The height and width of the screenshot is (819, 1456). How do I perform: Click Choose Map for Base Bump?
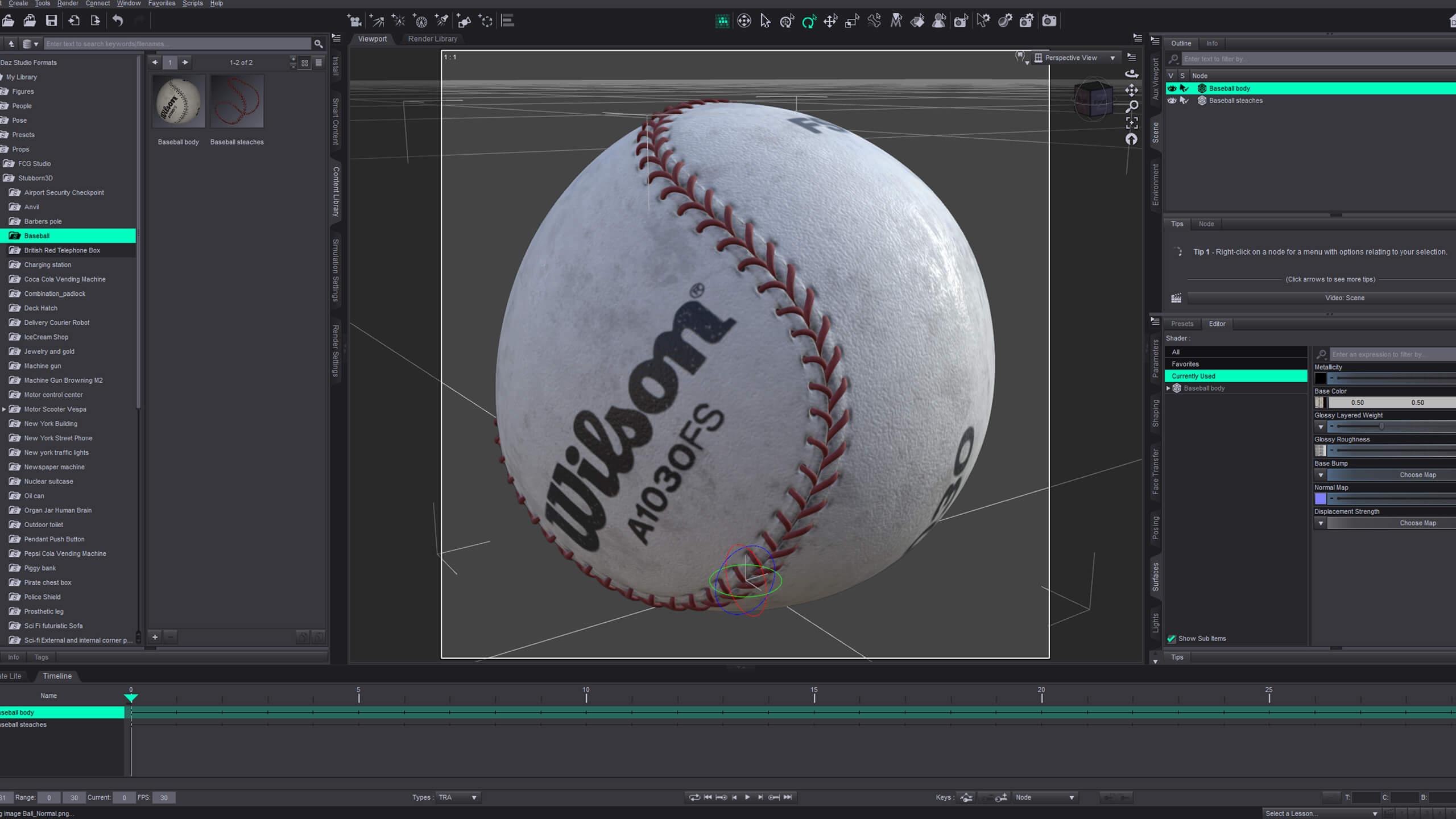coord(1417,475)
